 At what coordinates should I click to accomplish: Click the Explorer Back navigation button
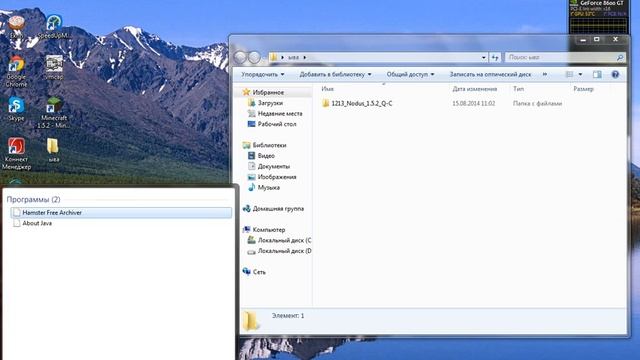click(240, 58)
